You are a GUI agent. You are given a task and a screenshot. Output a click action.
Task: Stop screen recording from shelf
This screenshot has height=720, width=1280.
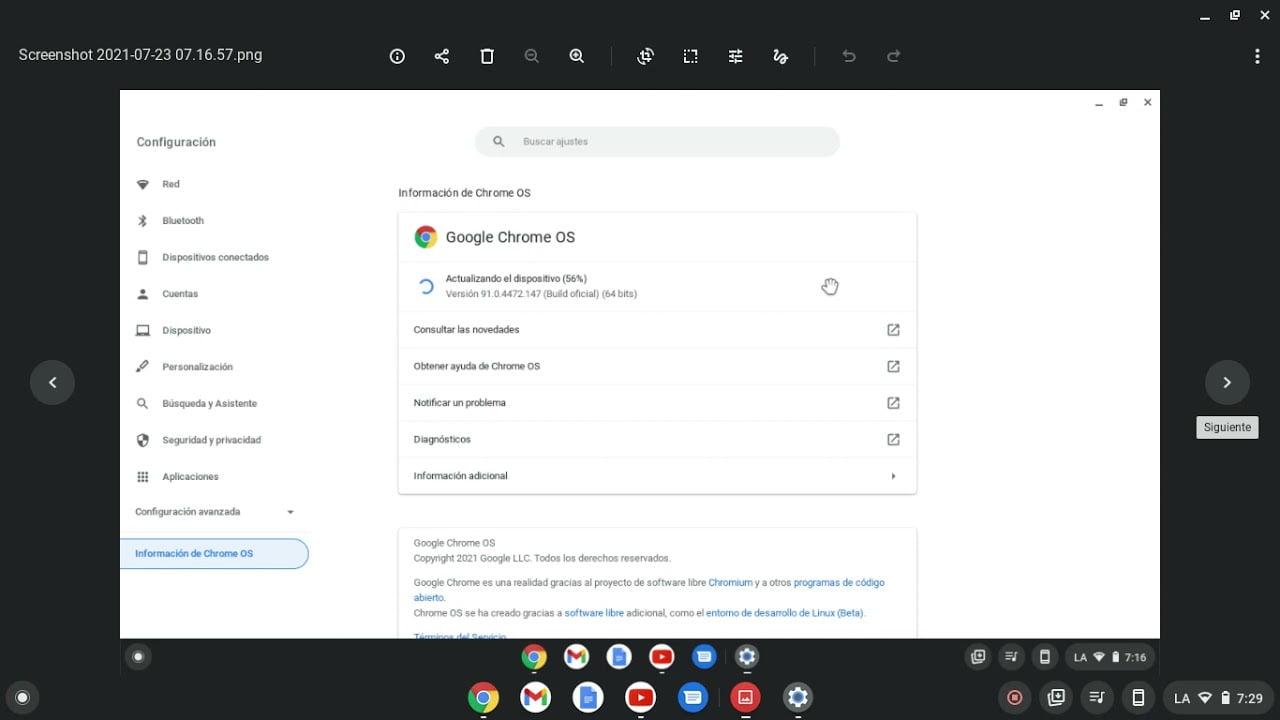(x=1014, y=698)
